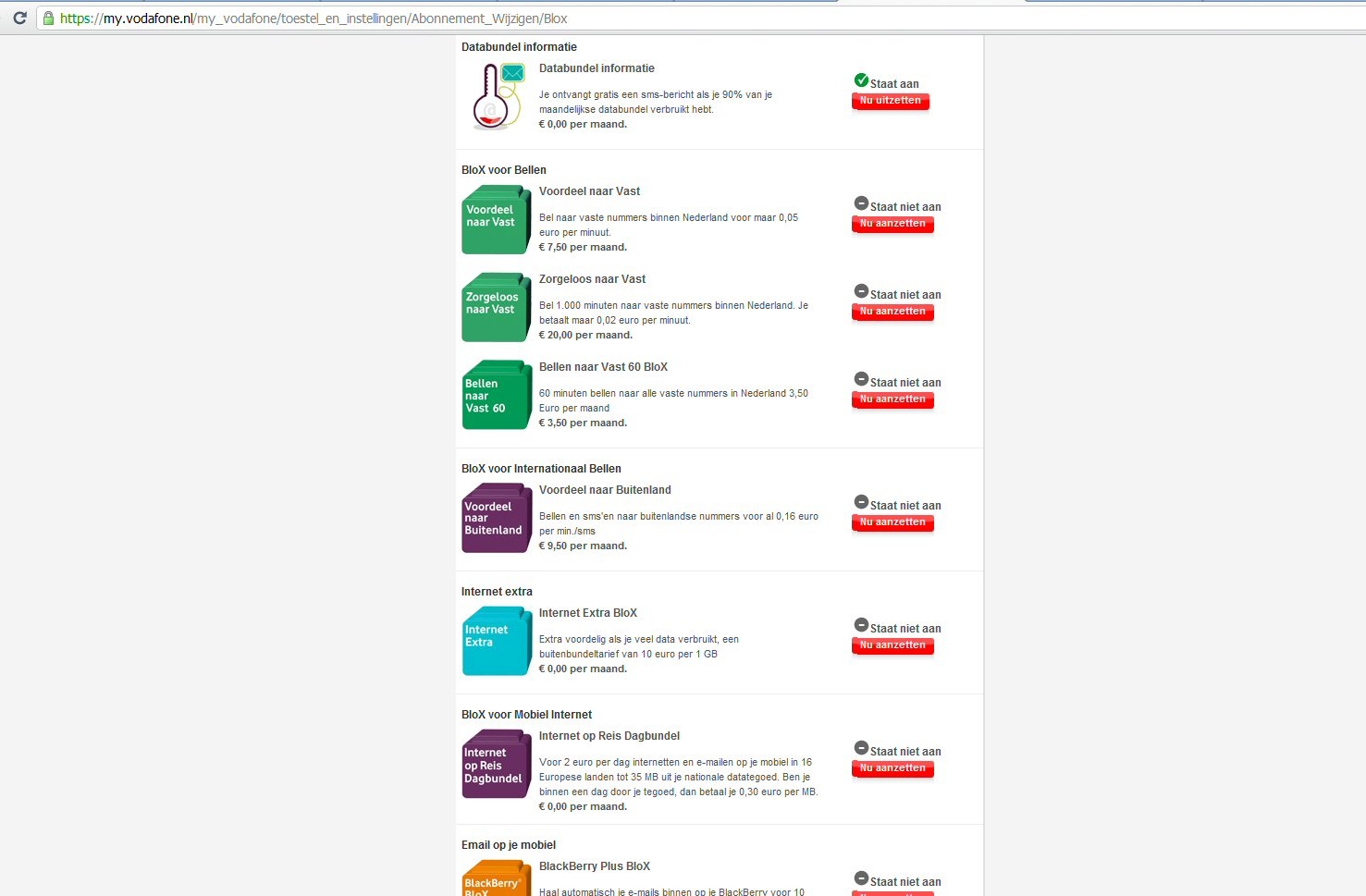This screenshot has width=1366, height=896.
Task: Click 'Staat niet aan' text beside Internet Extra BloX
Action: [905, 629]
